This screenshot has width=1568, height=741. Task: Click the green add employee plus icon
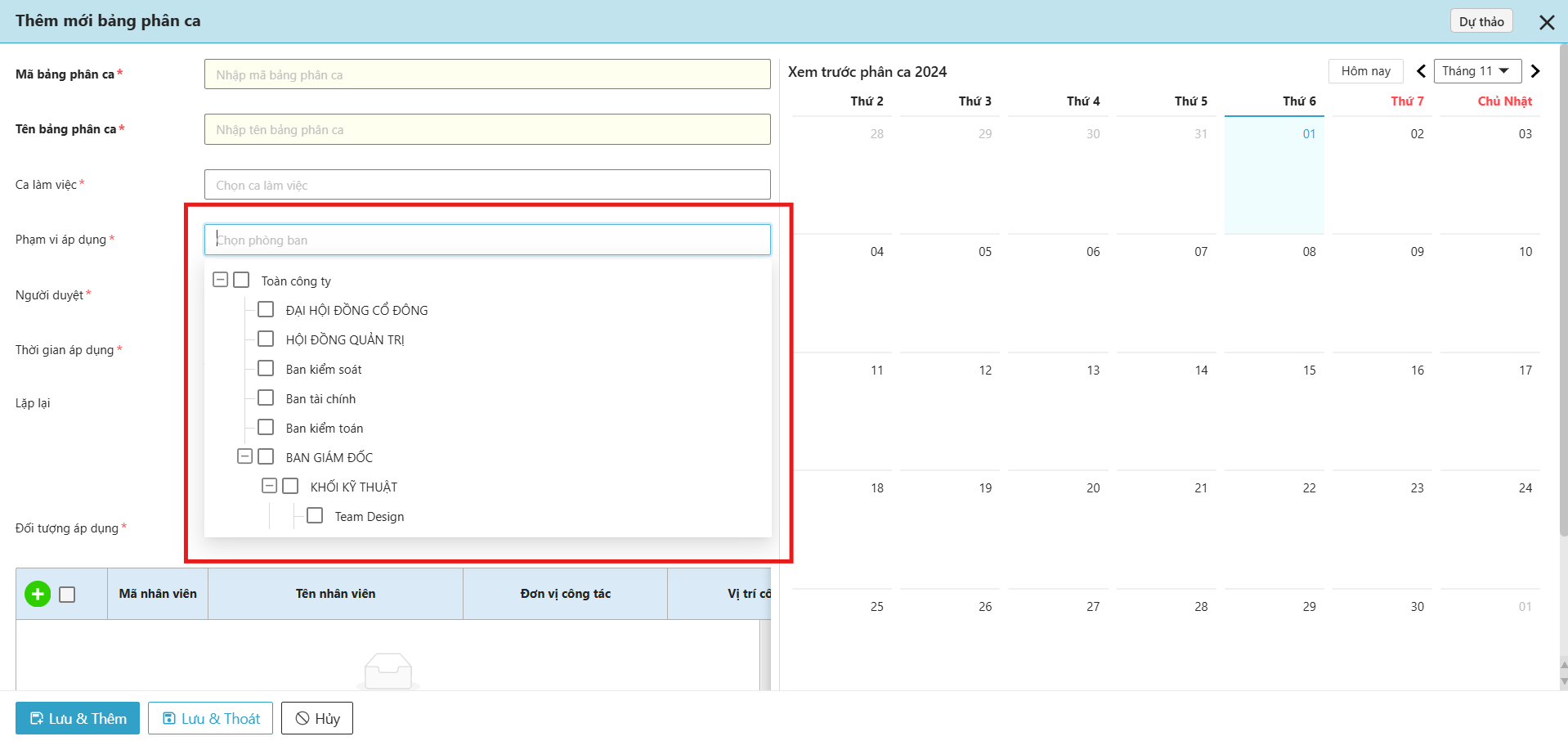pyautogui.click(x=38, y=594)
